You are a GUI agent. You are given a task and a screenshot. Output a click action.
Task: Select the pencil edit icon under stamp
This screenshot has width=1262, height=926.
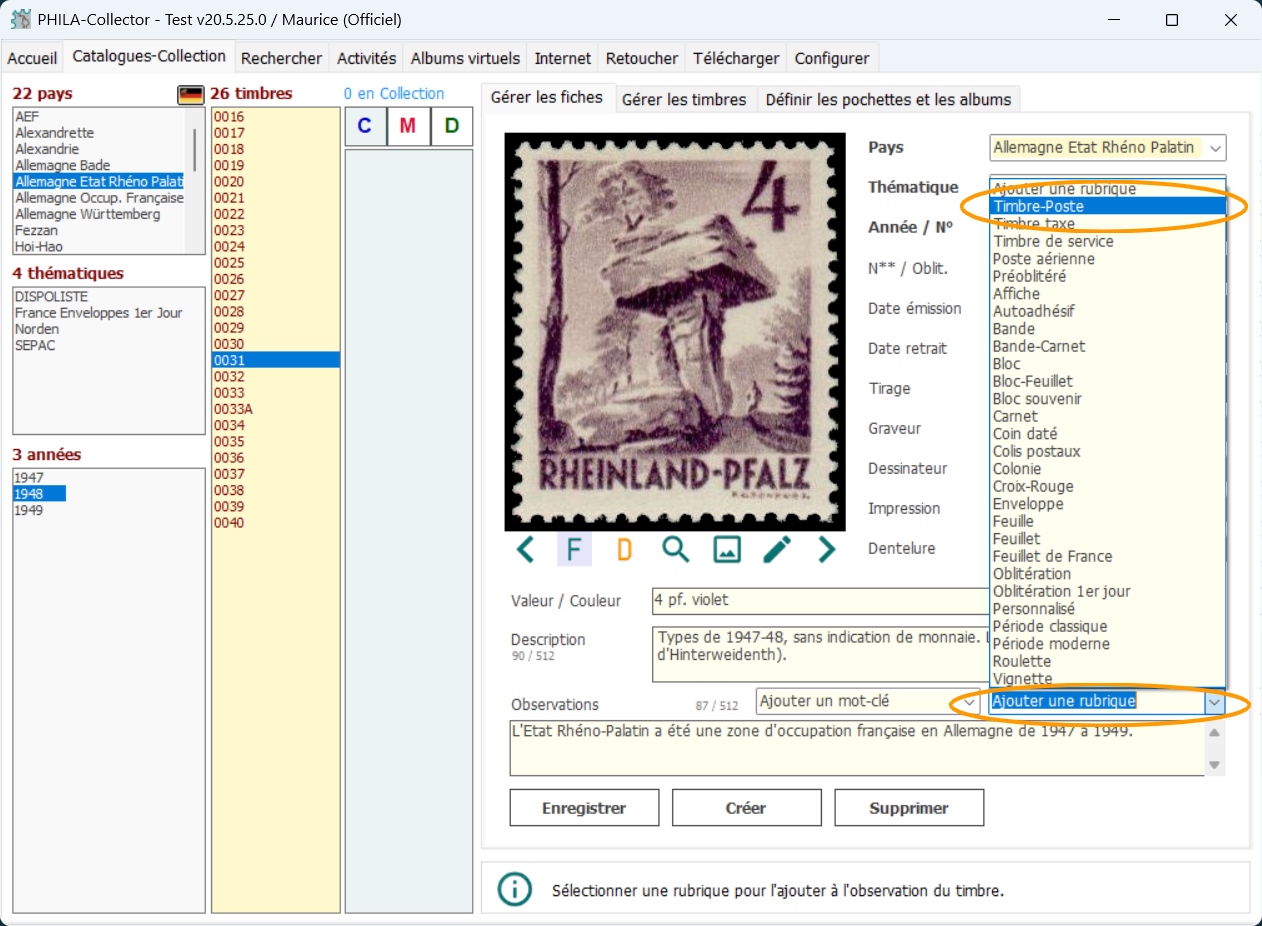tap(777, 549)
